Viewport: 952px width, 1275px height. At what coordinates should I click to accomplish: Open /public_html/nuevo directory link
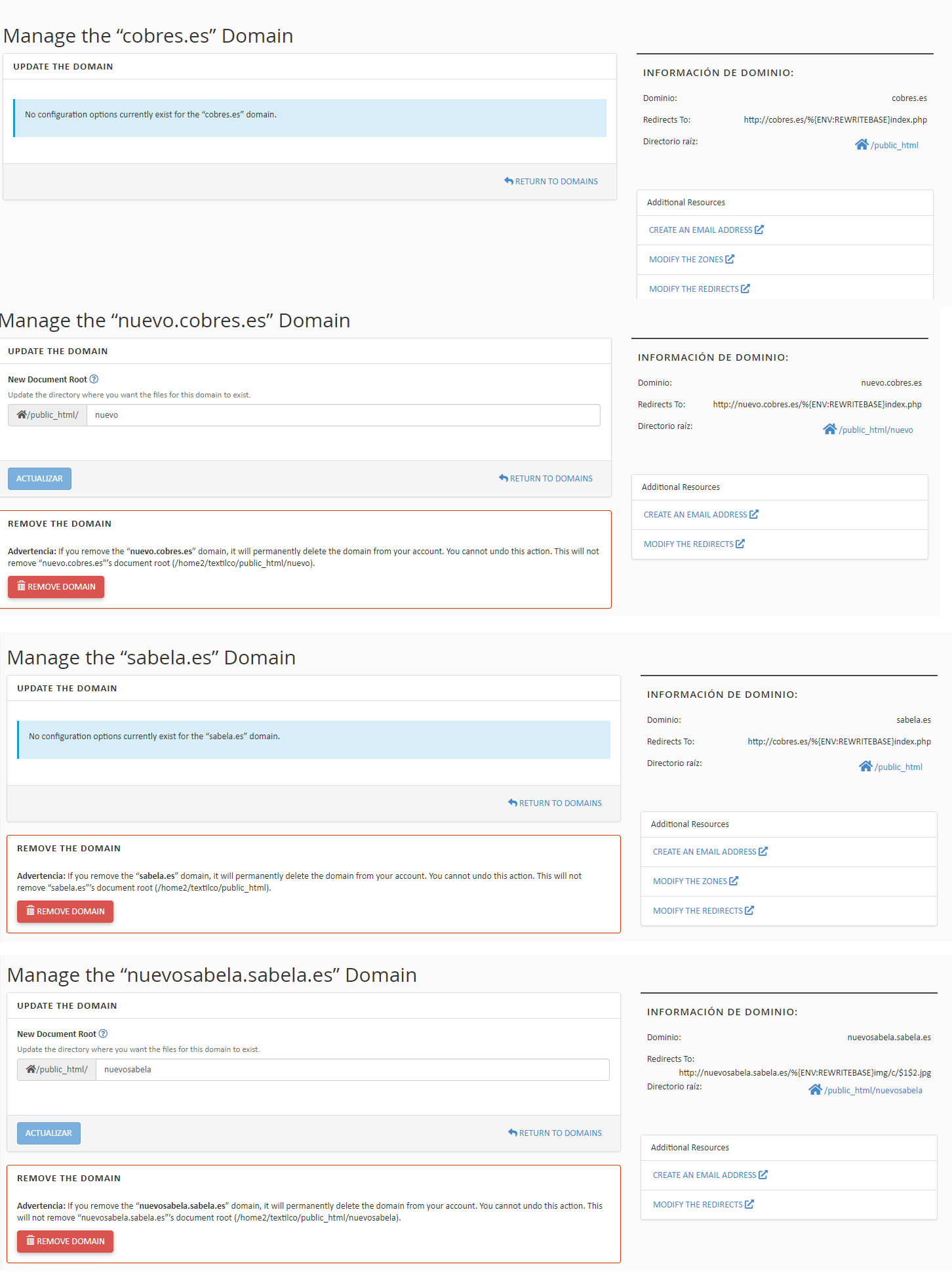click(x=876, y=430)
